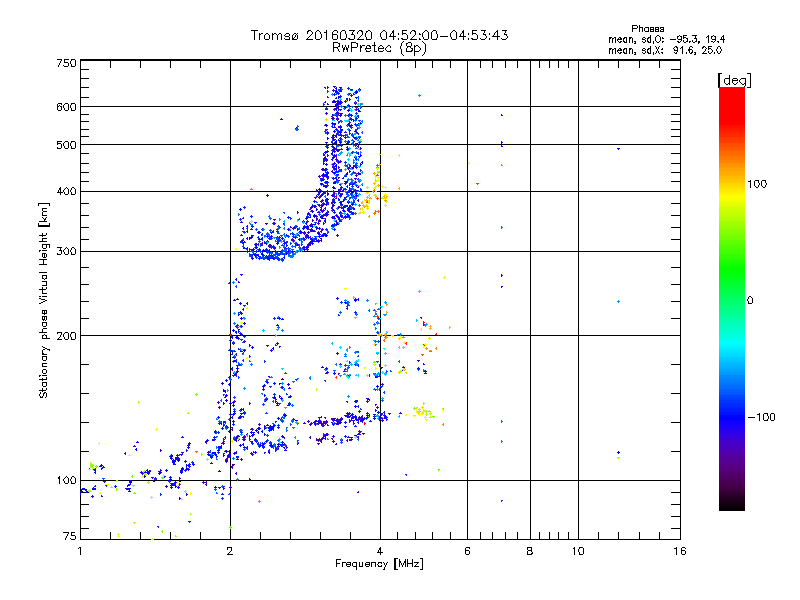Click the x-axis label "4"
The height and width of the screenshot is (600, 800).
click(380, 551)
